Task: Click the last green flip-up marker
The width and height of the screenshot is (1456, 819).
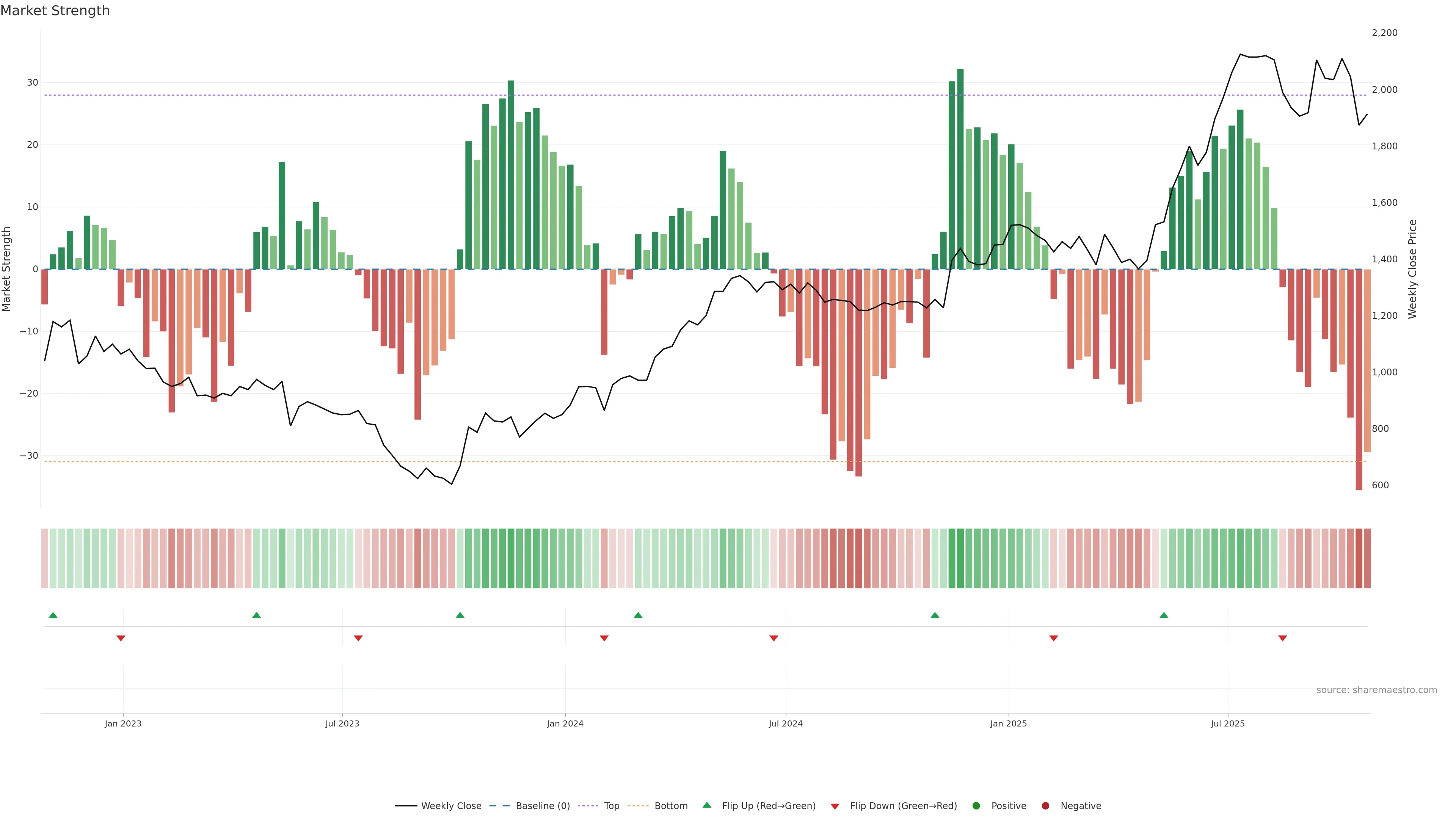Action: 1164,615
